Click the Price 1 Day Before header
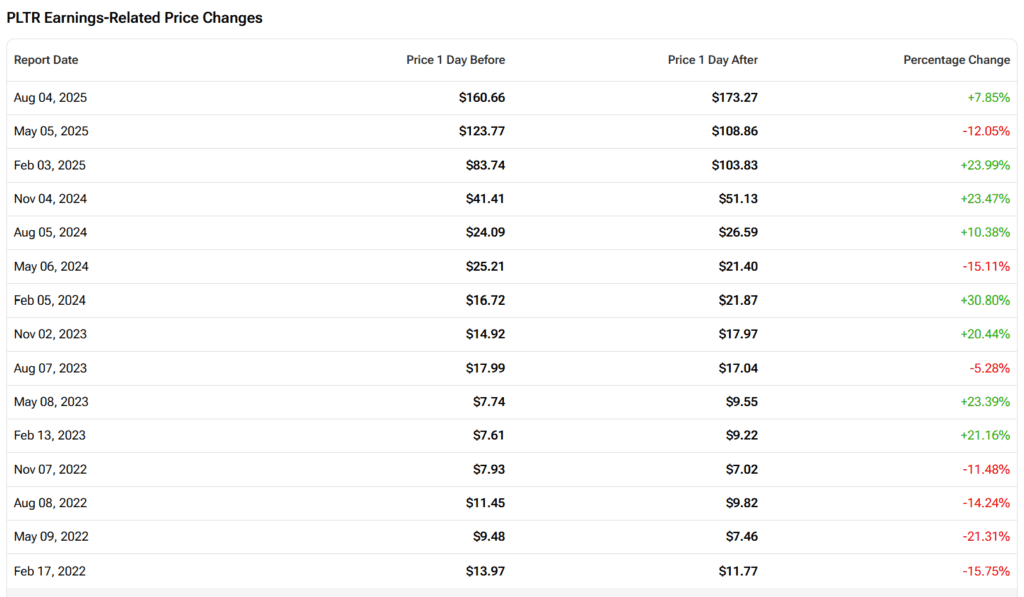1024x597 pixels. (455, 60)
